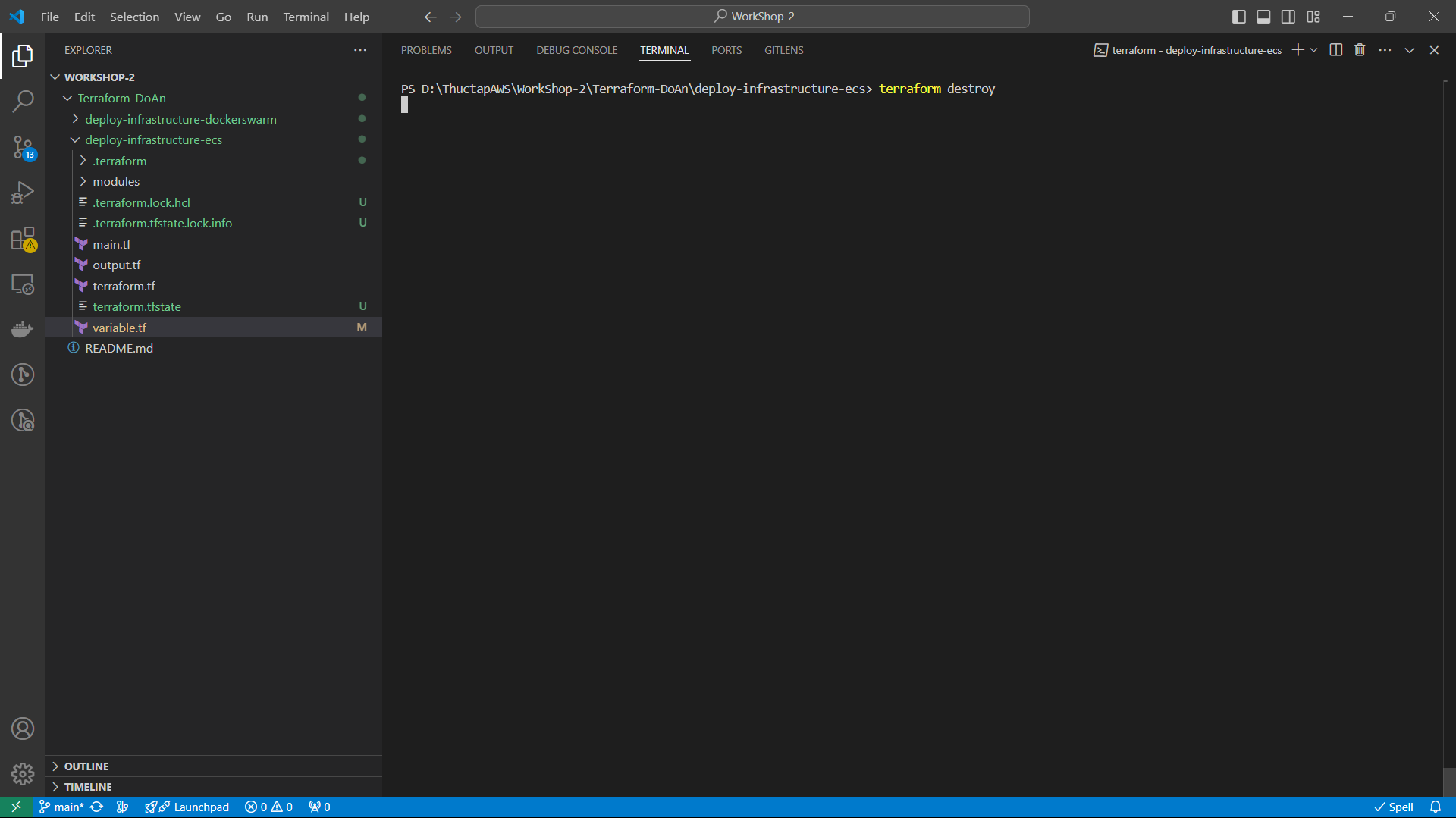Click the synchronize changes status bar icon
The width and height of the screenshot is (1456, 818).
click(96, 807)
